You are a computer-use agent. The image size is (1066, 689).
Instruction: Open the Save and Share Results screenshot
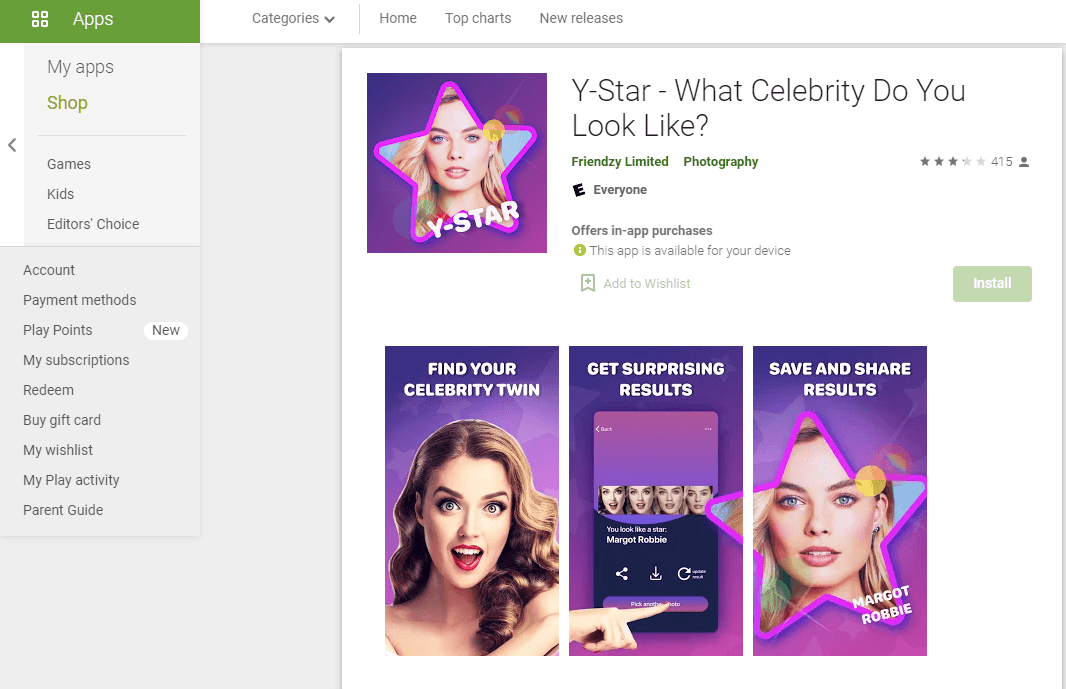click(840, 501)
